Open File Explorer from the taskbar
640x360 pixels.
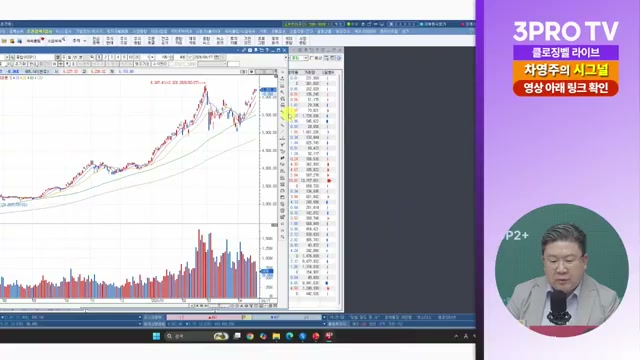click(276, 336)
